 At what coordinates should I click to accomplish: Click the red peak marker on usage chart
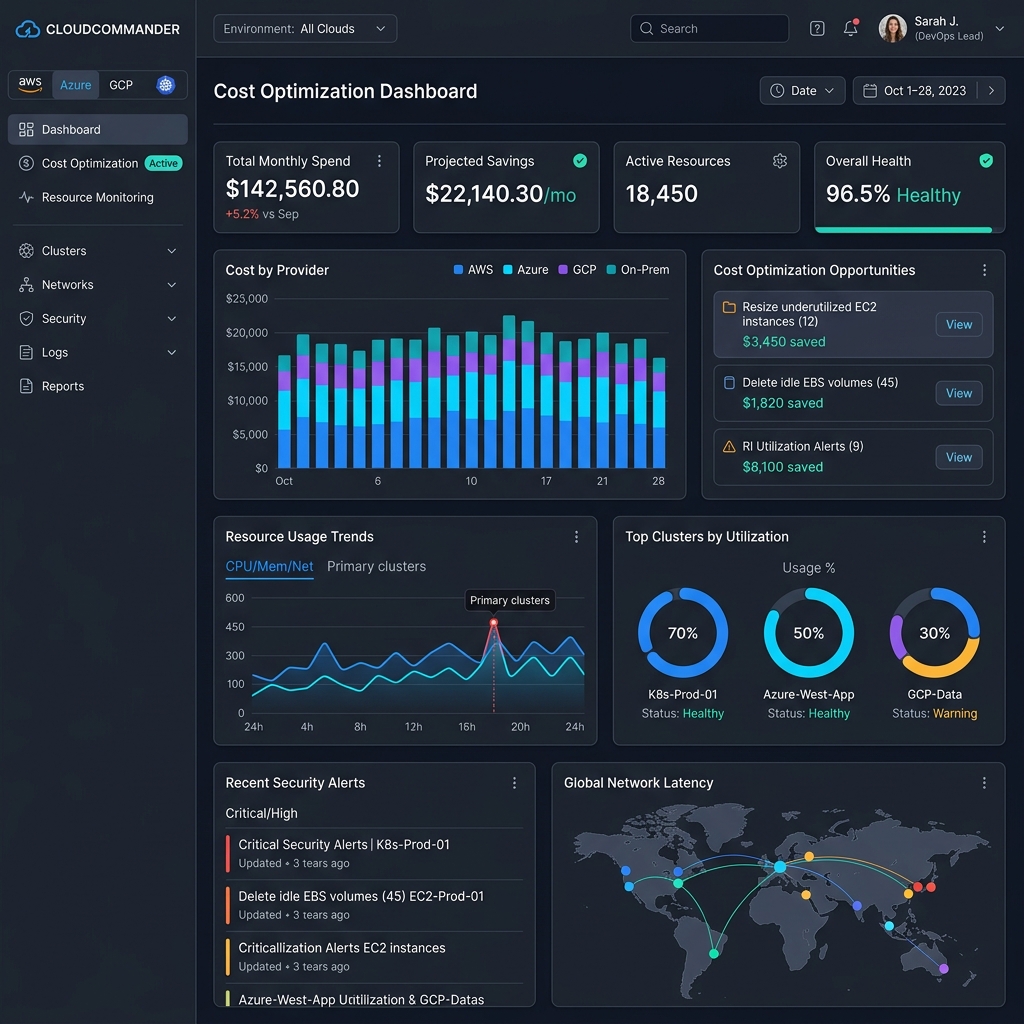(494, 622)
